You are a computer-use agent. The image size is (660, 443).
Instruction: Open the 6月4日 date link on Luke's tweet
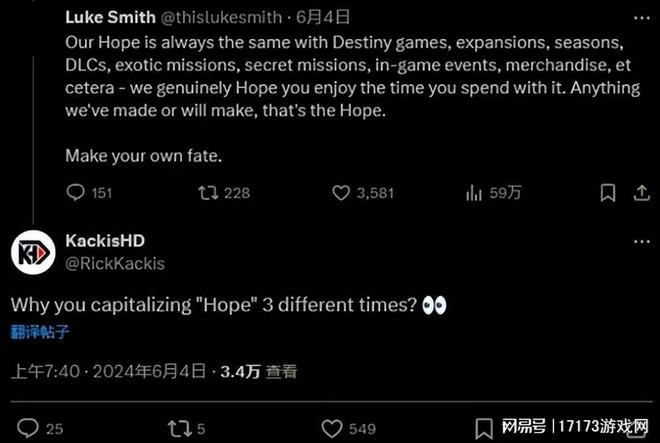pyautogui.click(x=308, y=17)
